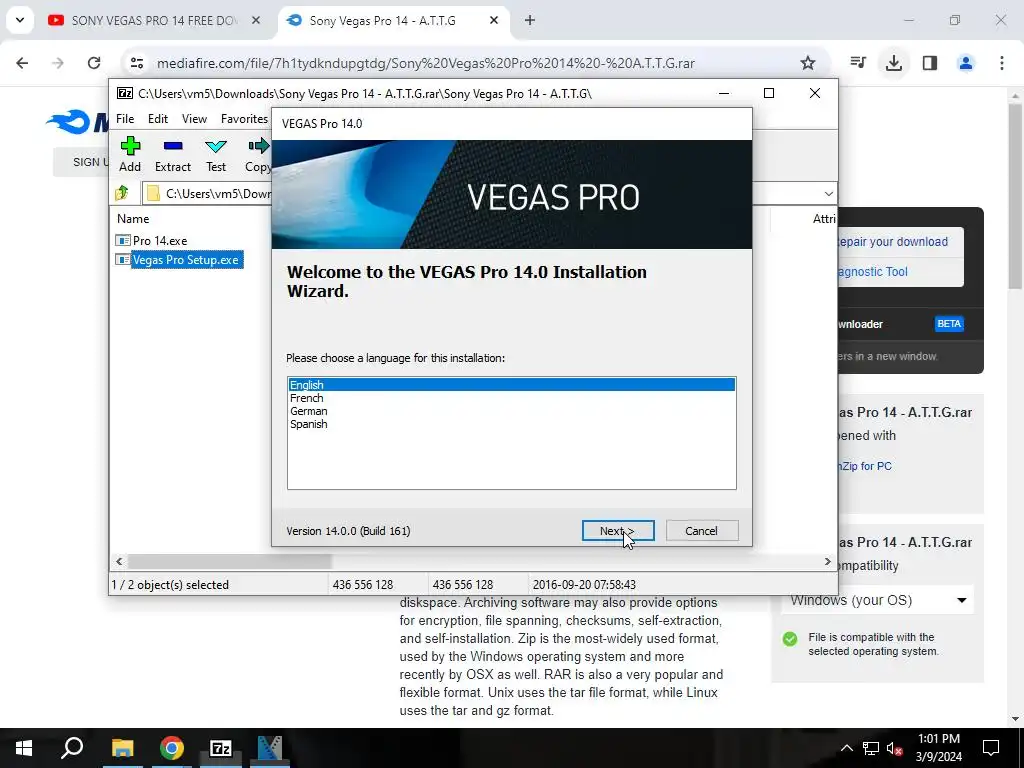This screenshot has height=768, width=1024.
Task: Show hidden system tray icons
Action: 846,748
